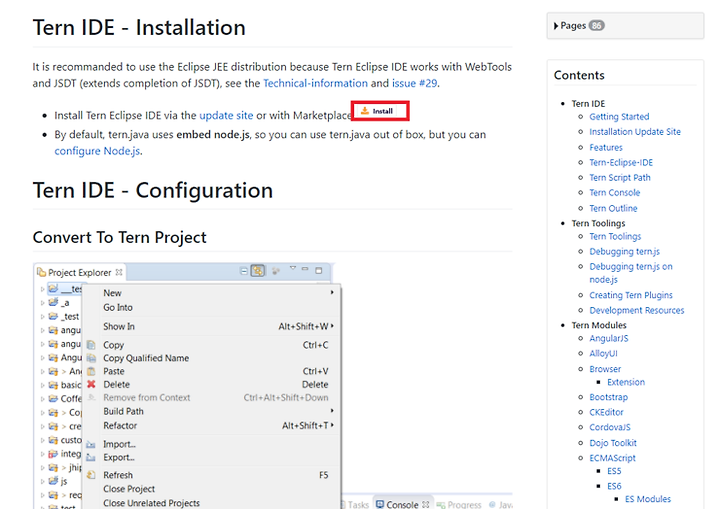This screenshot has width=720, height=509.
Task: Click the Collapse All icon in Project Explorer
Action: [244, 271]
